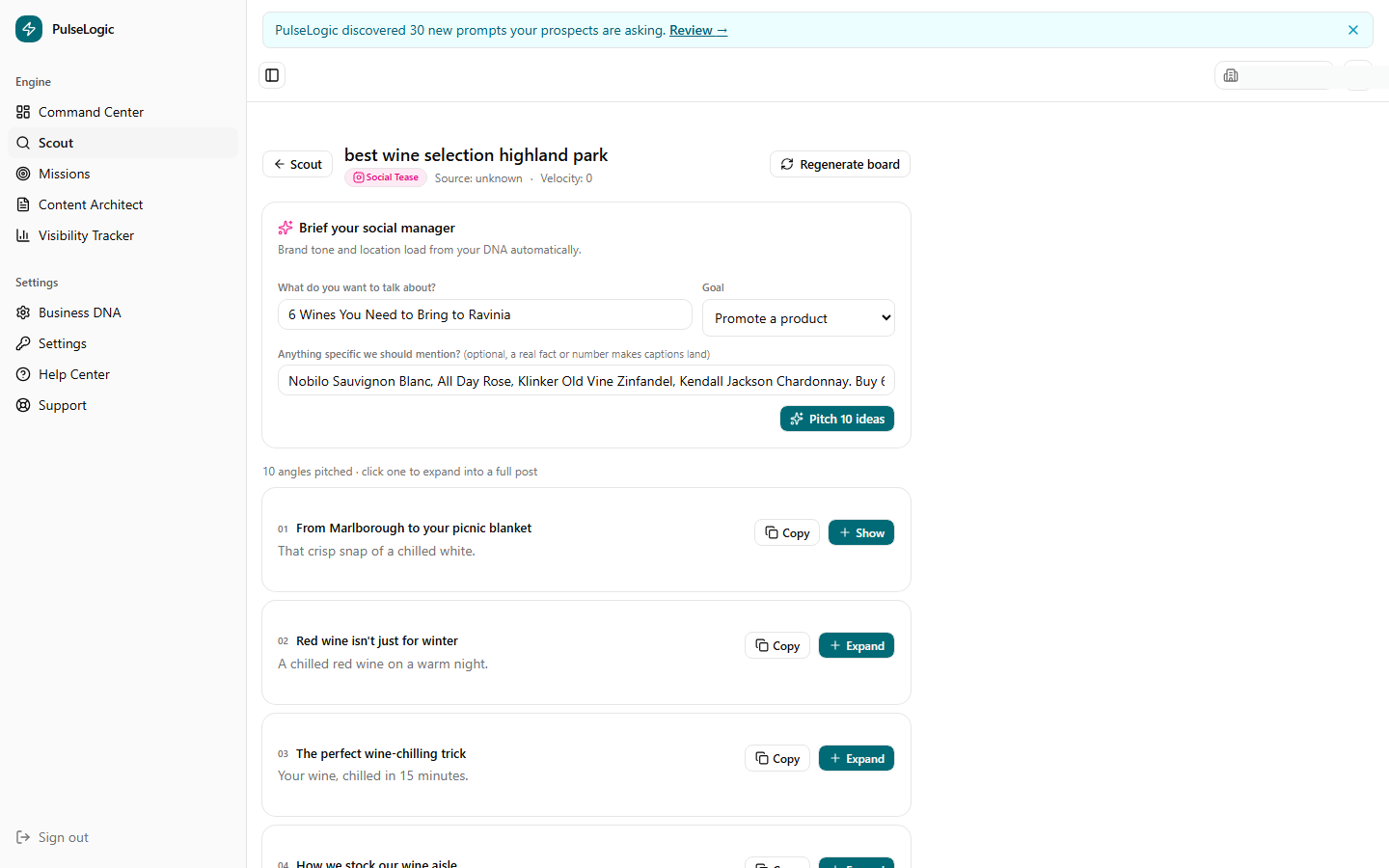Click the Content Architect document icon
Viewport: 1389px width, 868px height.
(x=23, y=204)
